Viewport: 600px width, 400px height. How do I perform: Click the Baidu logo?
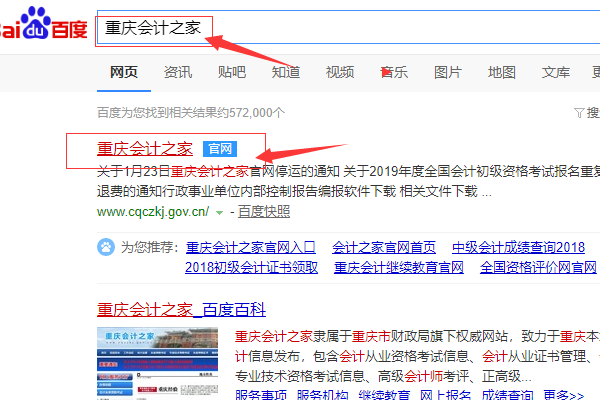[43, 24]
